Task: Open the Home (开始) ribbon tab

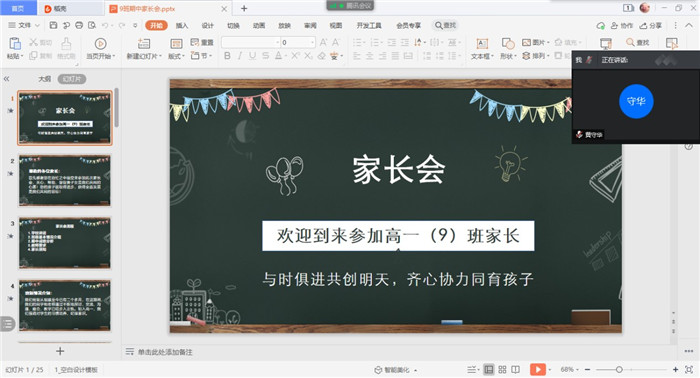Action: click(156, 25)
